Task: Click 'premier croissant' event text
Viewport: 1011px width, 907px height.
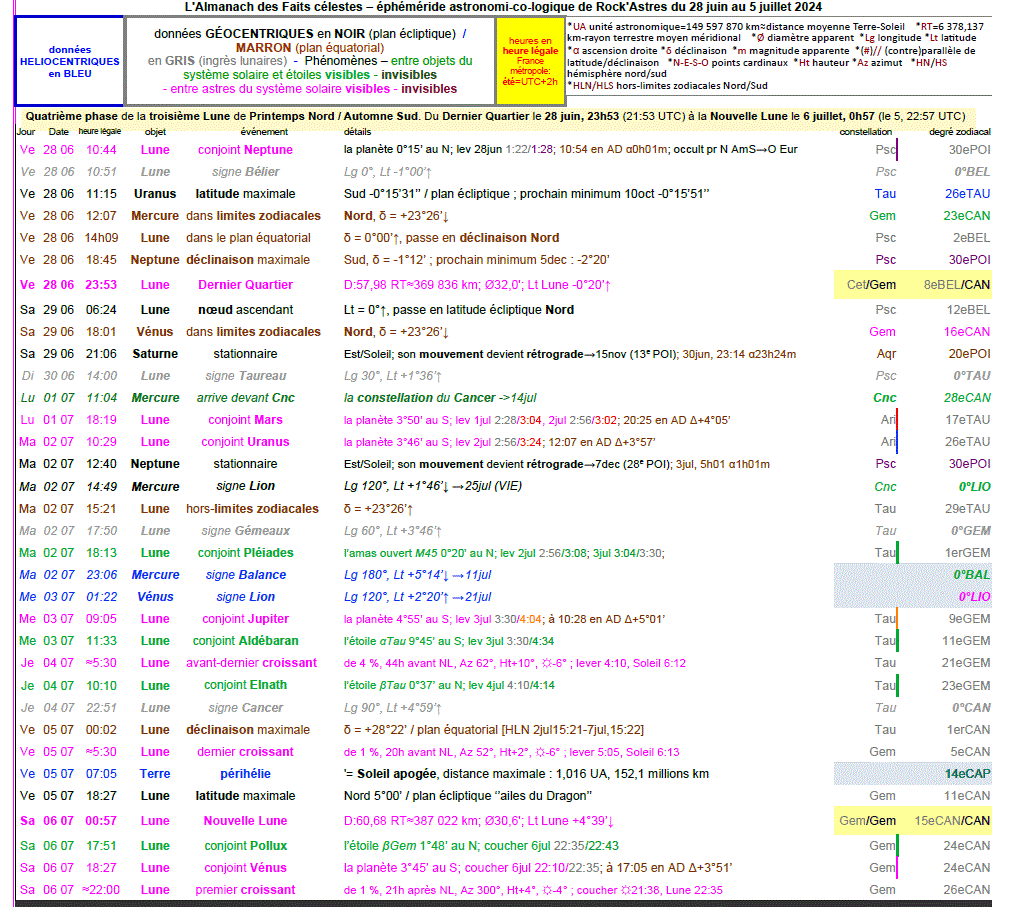Action: tap(245, 890)
